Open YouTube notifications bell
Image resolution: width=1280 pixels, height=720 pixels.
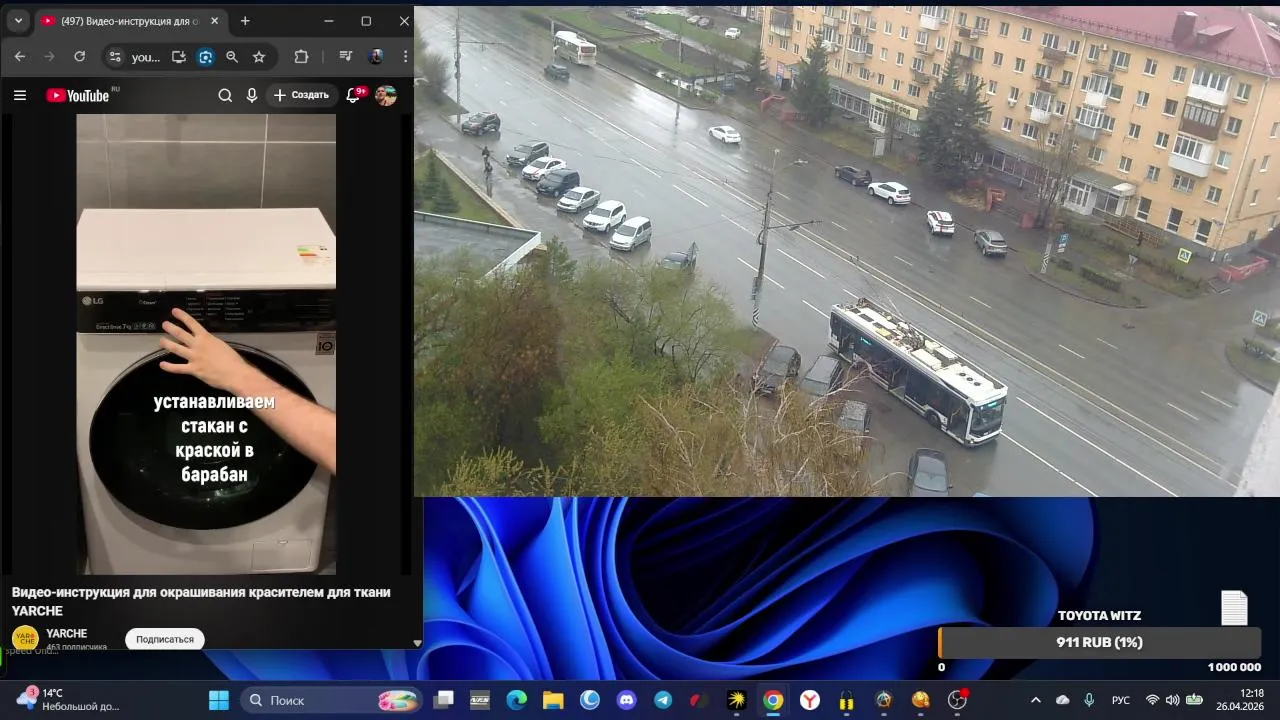(353, 95)
